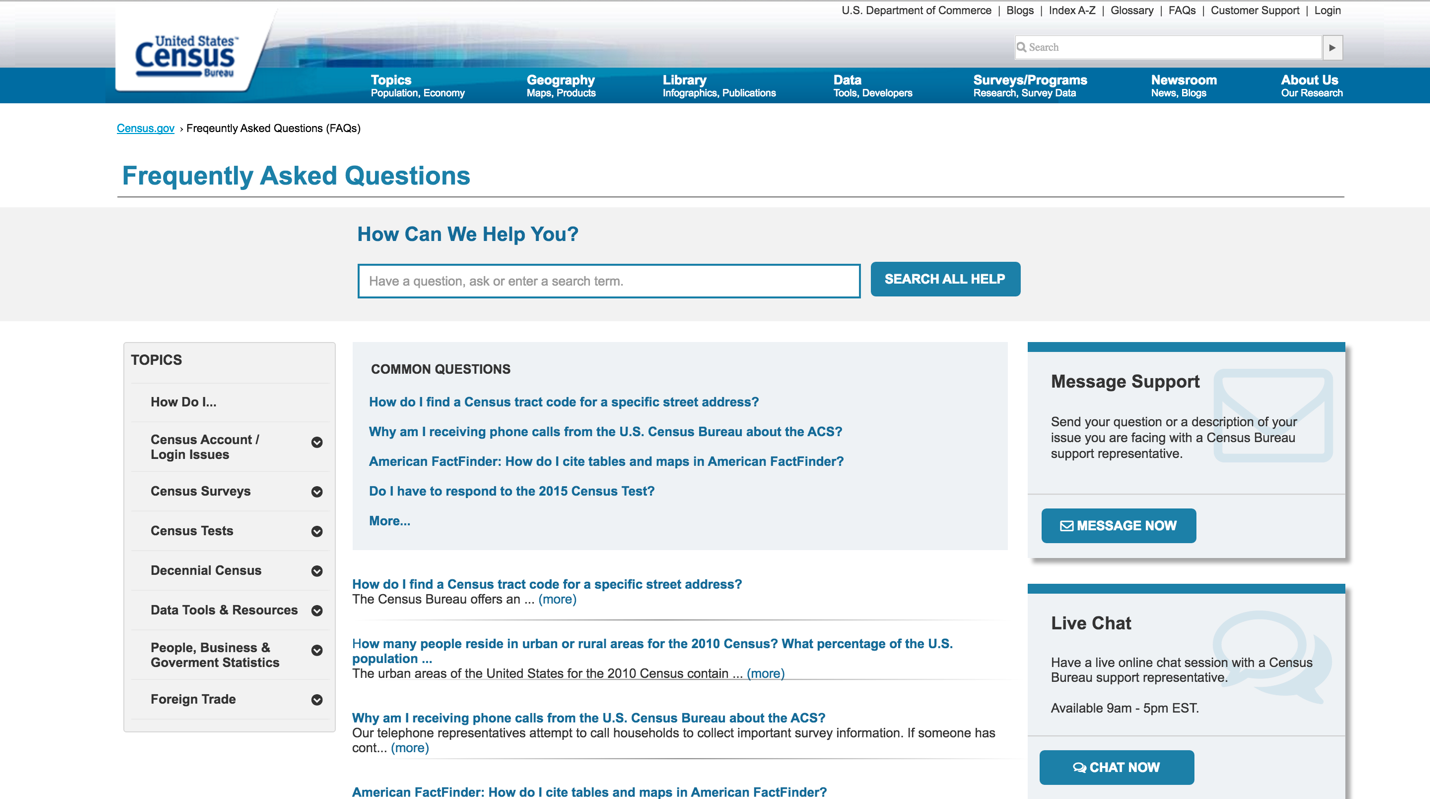Screen dimensions: 1430x799
Task: Expand the Census Tests topic chevron
Action: coord(316,532)
